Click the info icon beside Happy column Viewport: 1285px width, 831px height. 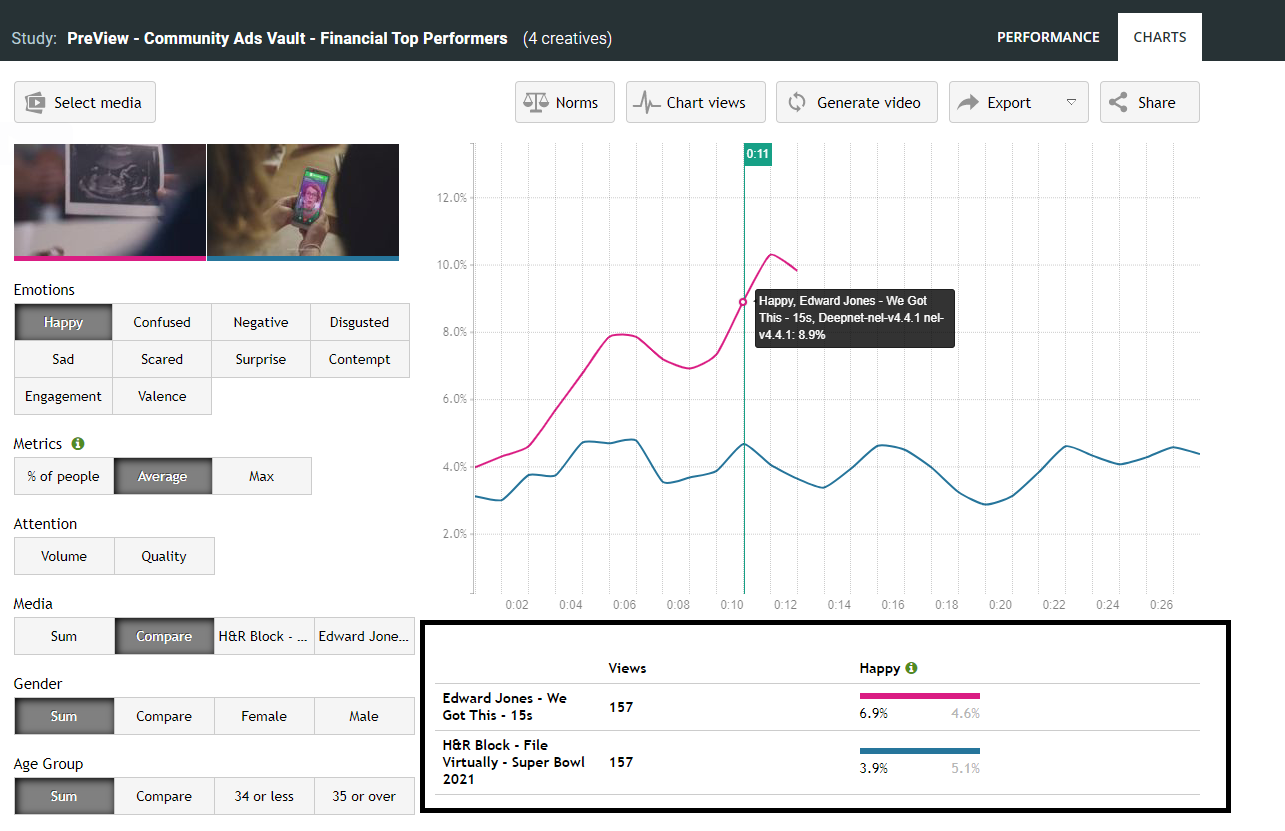[x=911, y=668]
